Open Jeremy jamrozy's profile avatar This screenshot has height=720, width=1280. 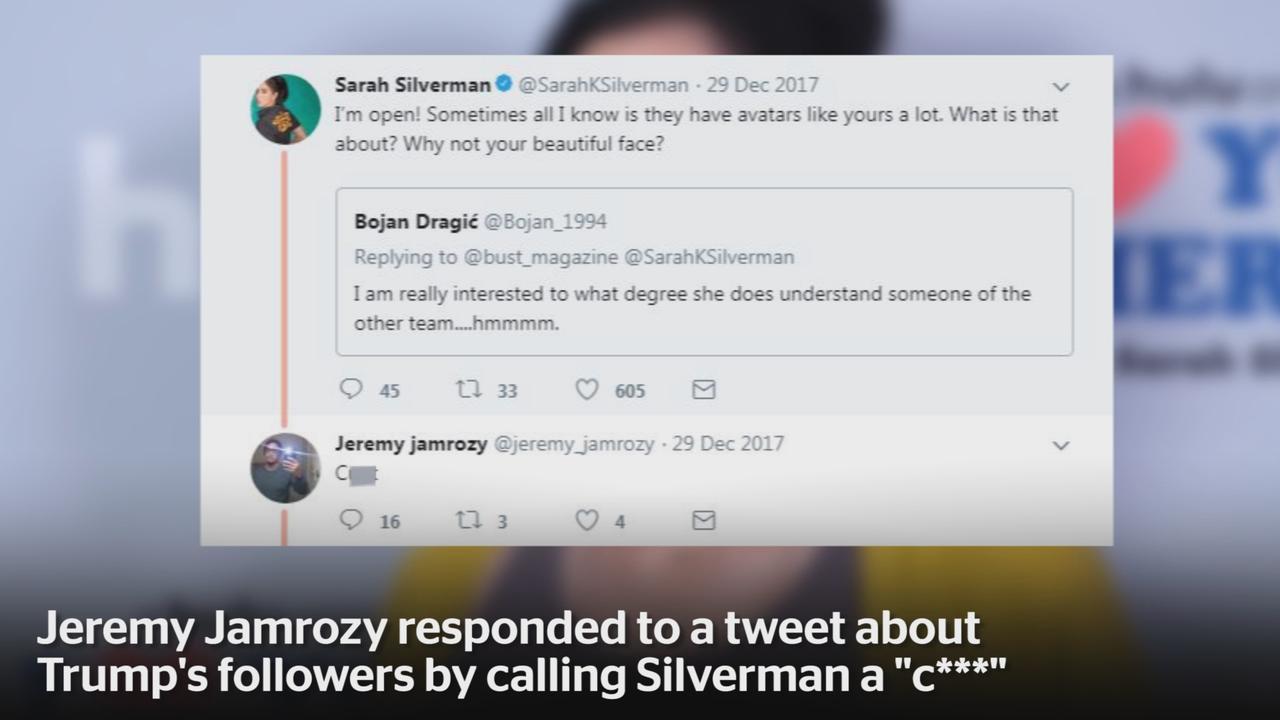tap(285, 467)
